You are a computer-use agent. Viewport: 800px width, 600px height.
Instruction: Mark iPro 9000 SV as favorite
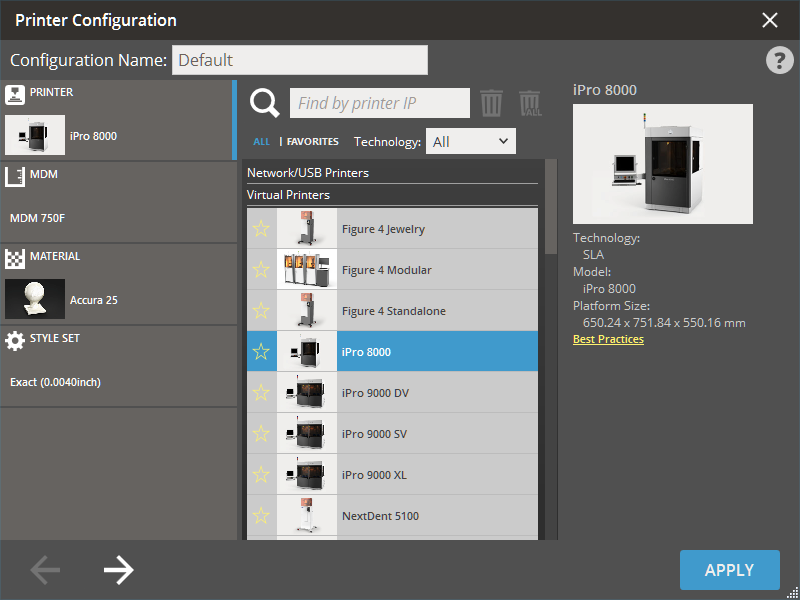tap(261, 433)
